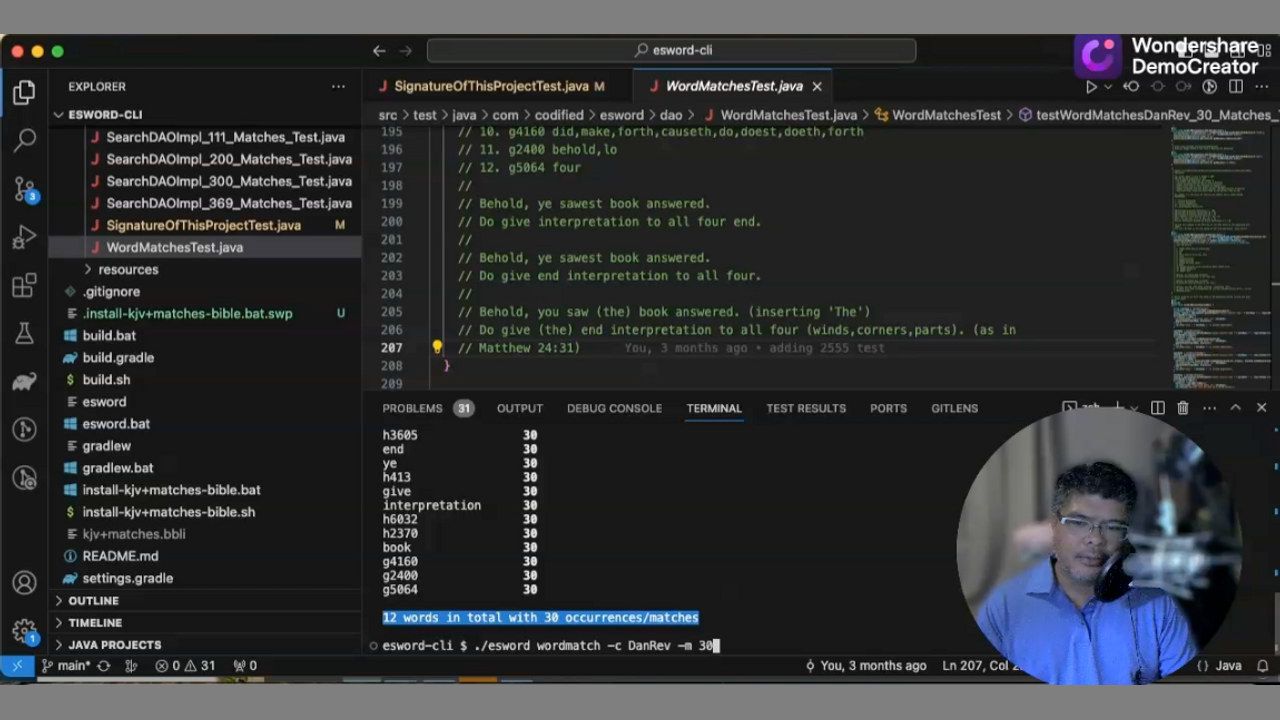Click the main branch status bar button
This screenshot has height=720, width=1280.
[x=66, y=666]
